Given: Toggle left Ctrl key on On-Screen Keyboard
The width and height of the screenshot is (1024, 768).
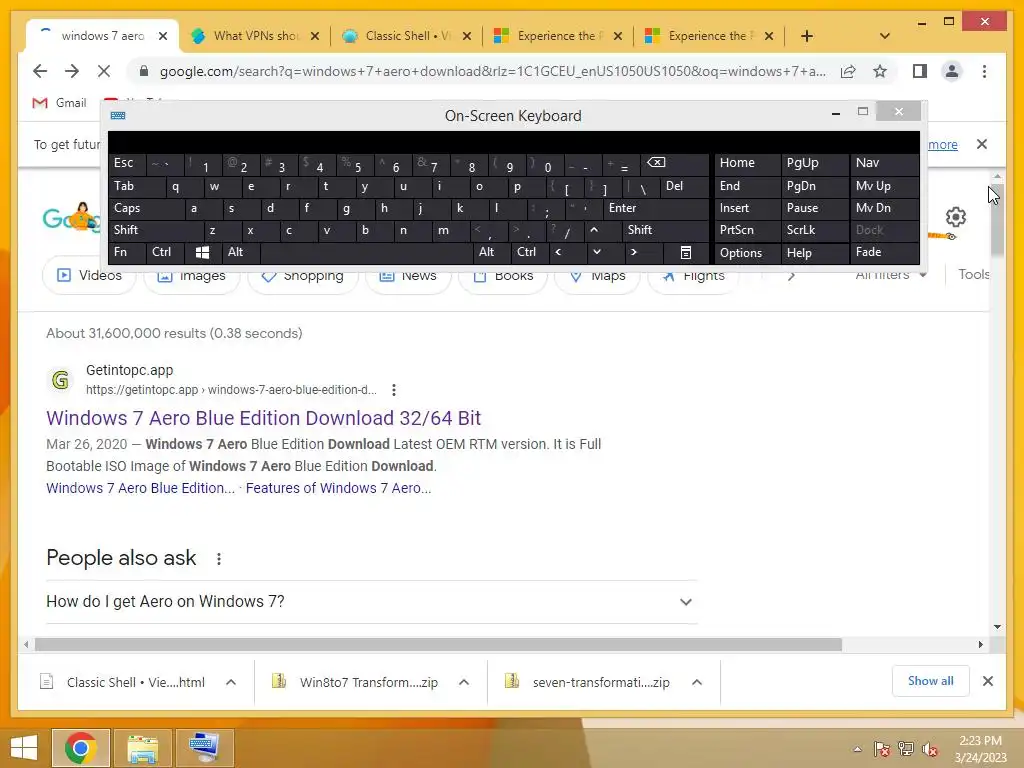Looking at the screenshot, I should [165, 252].
